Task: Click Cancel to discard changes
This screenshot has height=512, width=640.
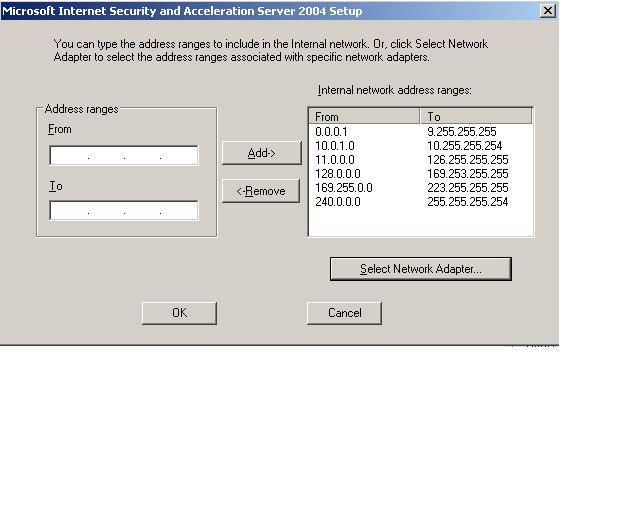Action: tap(344, 313)
